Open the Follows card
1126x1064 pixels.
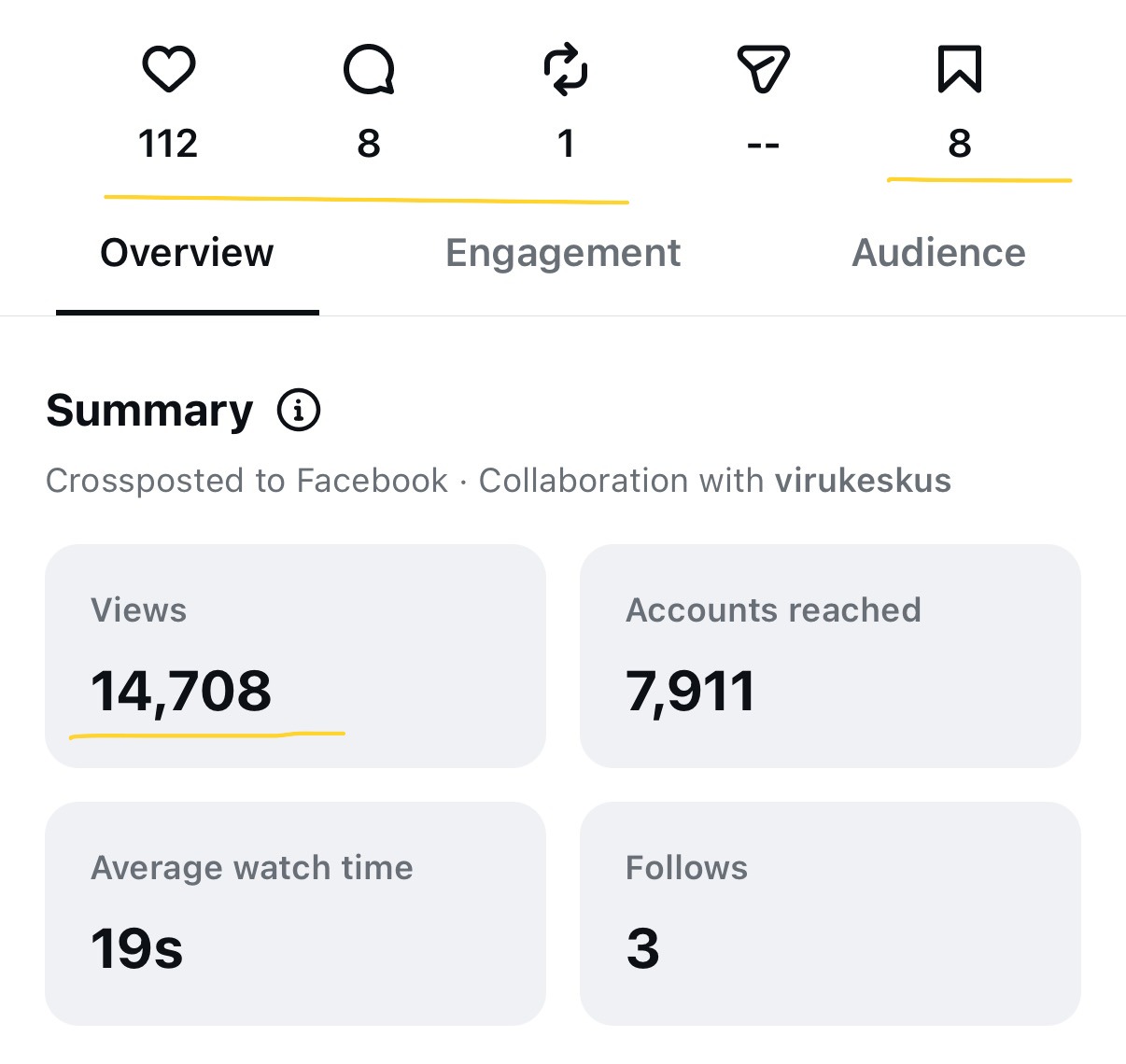830,914
